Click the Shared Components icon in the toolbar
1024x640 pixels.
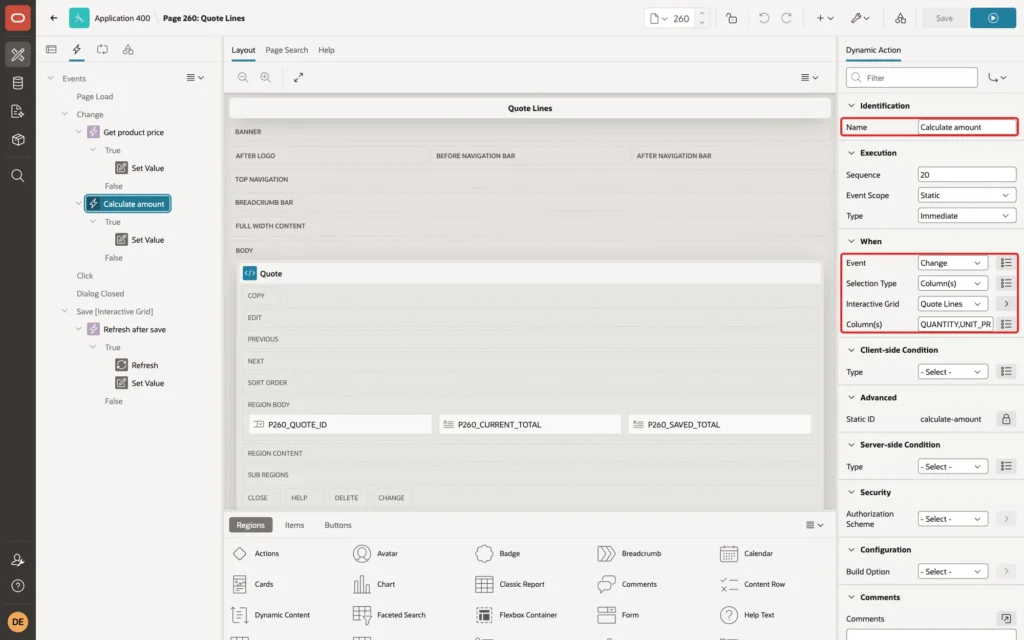pyautogui.click(x=900, y=18)
